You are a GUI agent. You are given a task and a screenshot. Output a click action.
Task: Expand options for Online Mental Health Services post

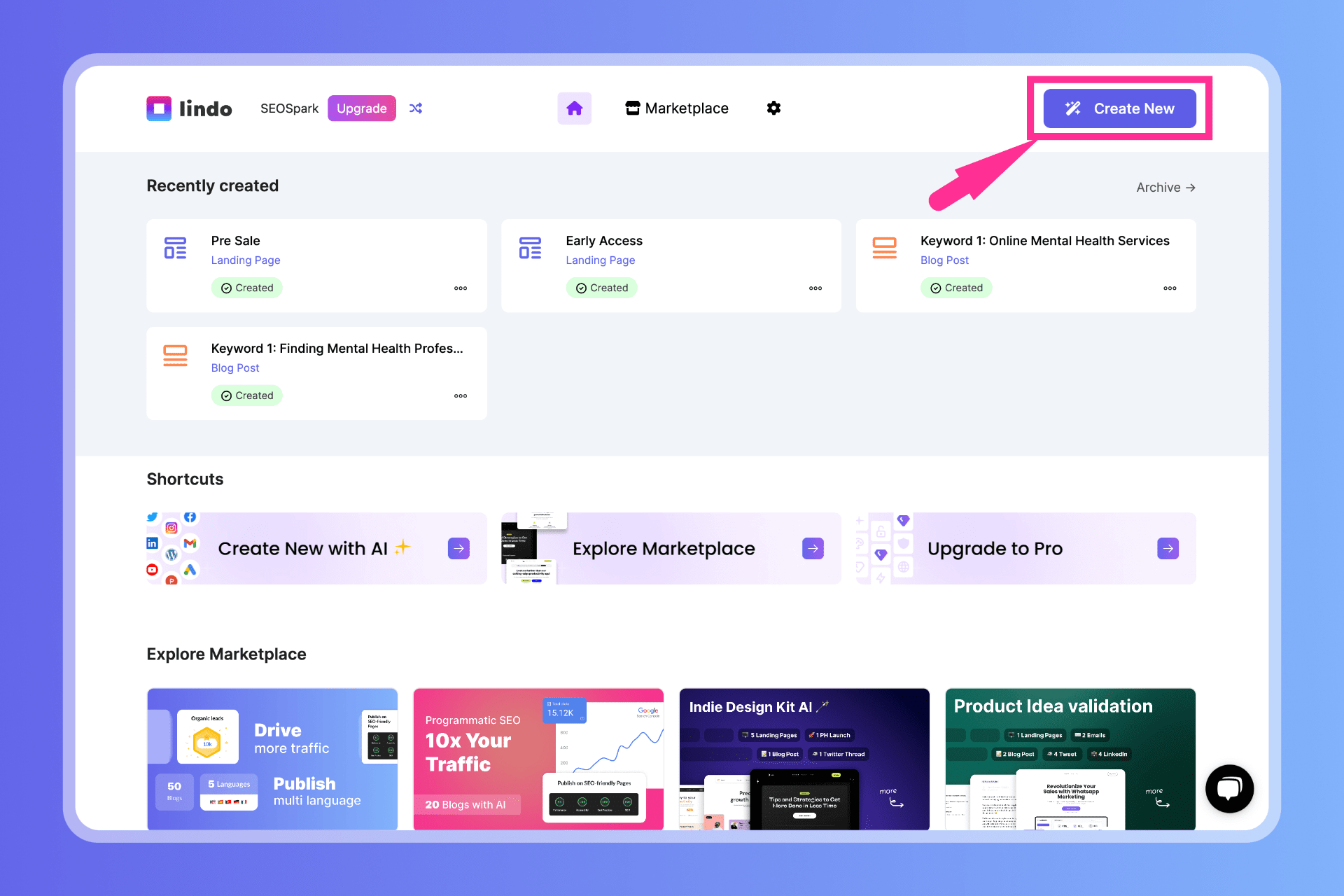1170,288
